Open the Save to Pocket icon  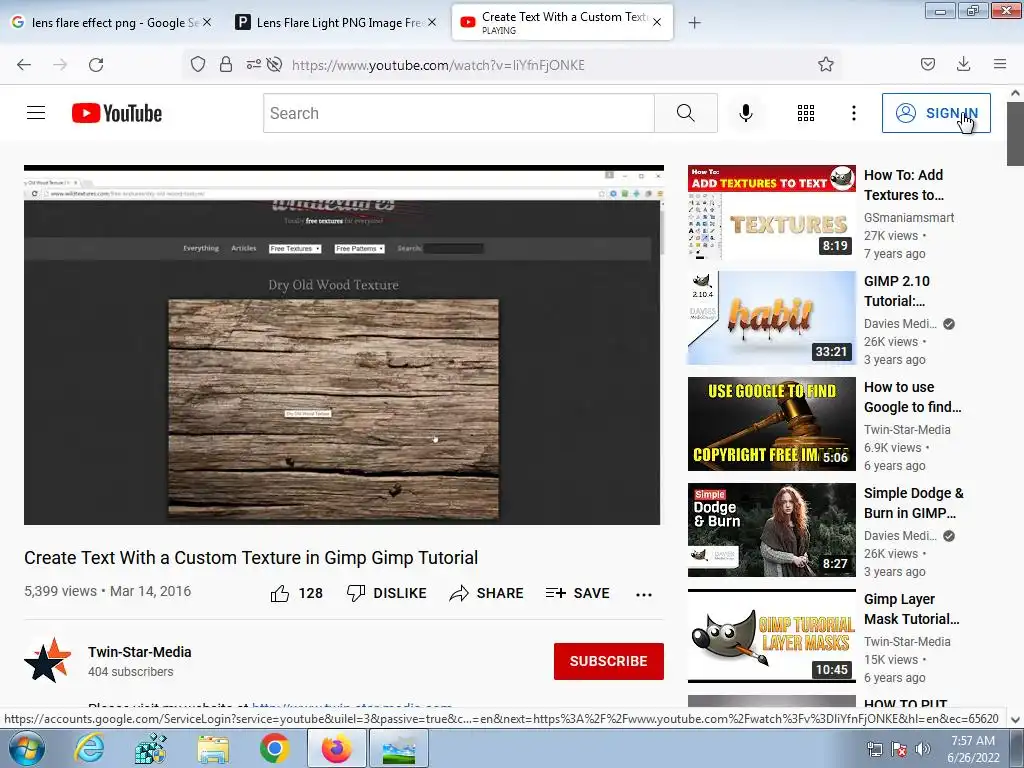point(928,64)
